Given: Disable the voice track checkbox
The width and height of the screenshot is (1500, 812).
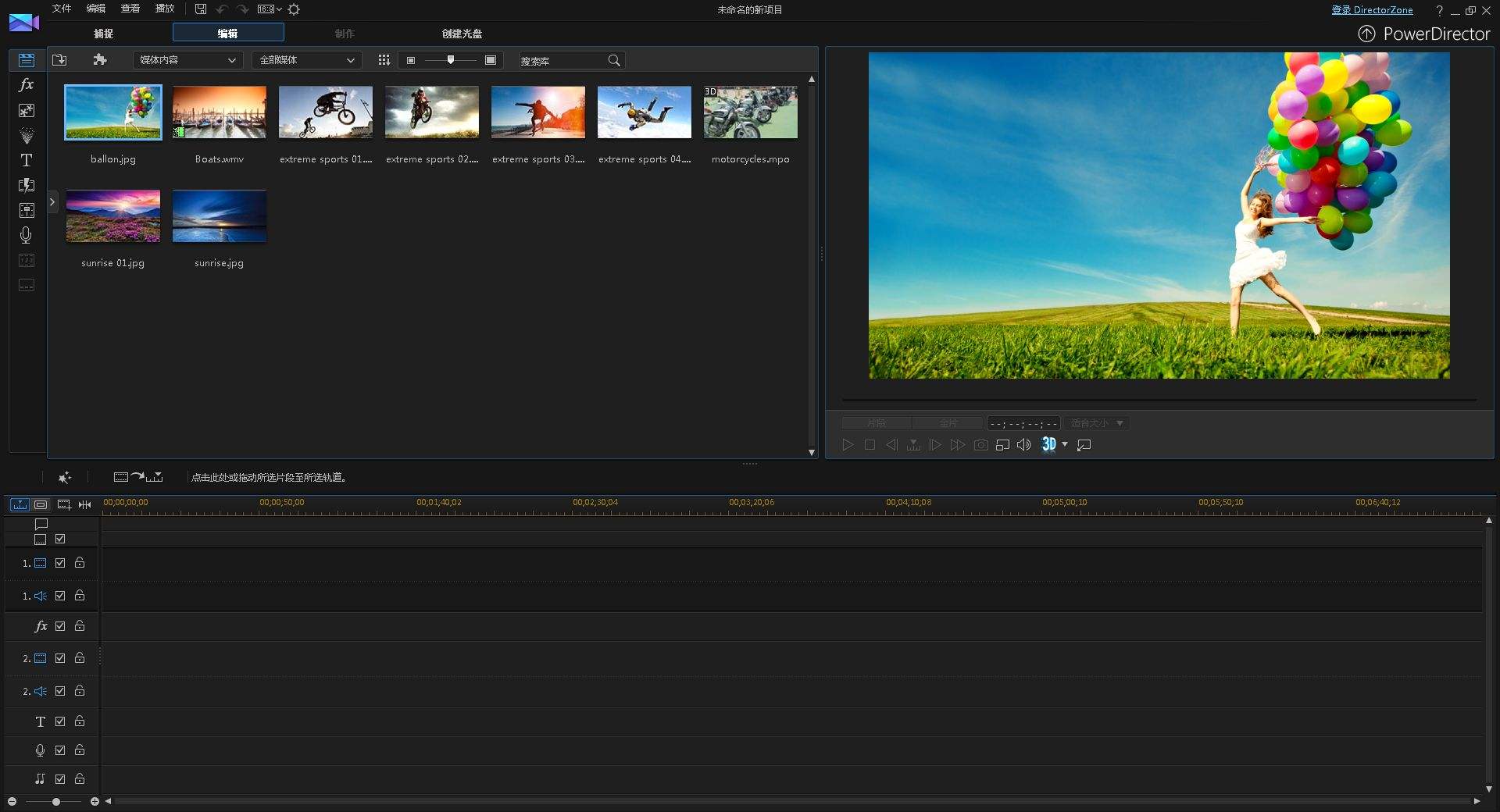Looking at the screenshot, I should coord(60,750).
